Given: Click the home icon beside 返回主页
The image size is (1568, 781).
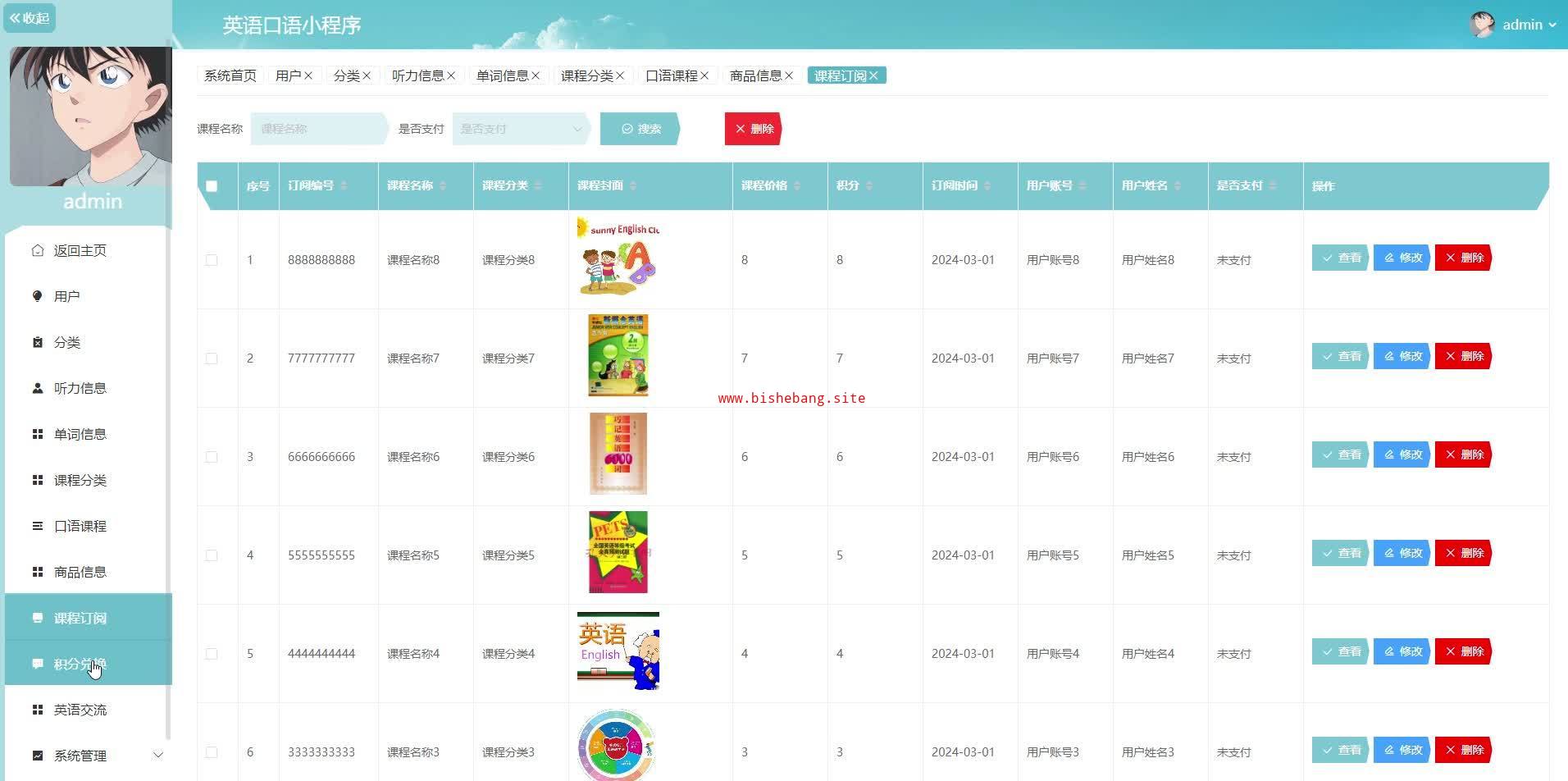Looking at the screenshot, I should pos(37,250).
